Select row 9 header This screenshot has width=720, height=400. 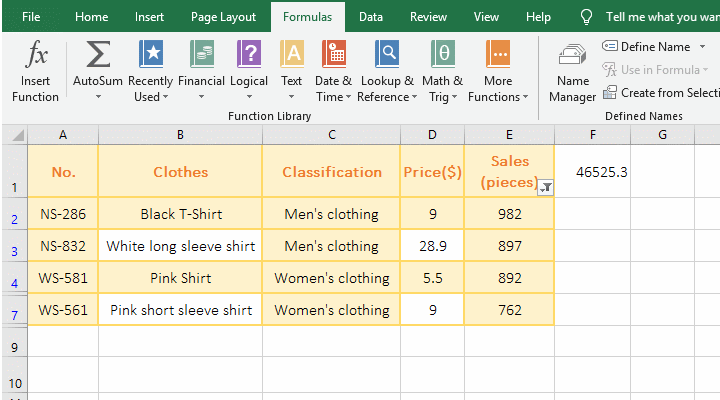15,342
